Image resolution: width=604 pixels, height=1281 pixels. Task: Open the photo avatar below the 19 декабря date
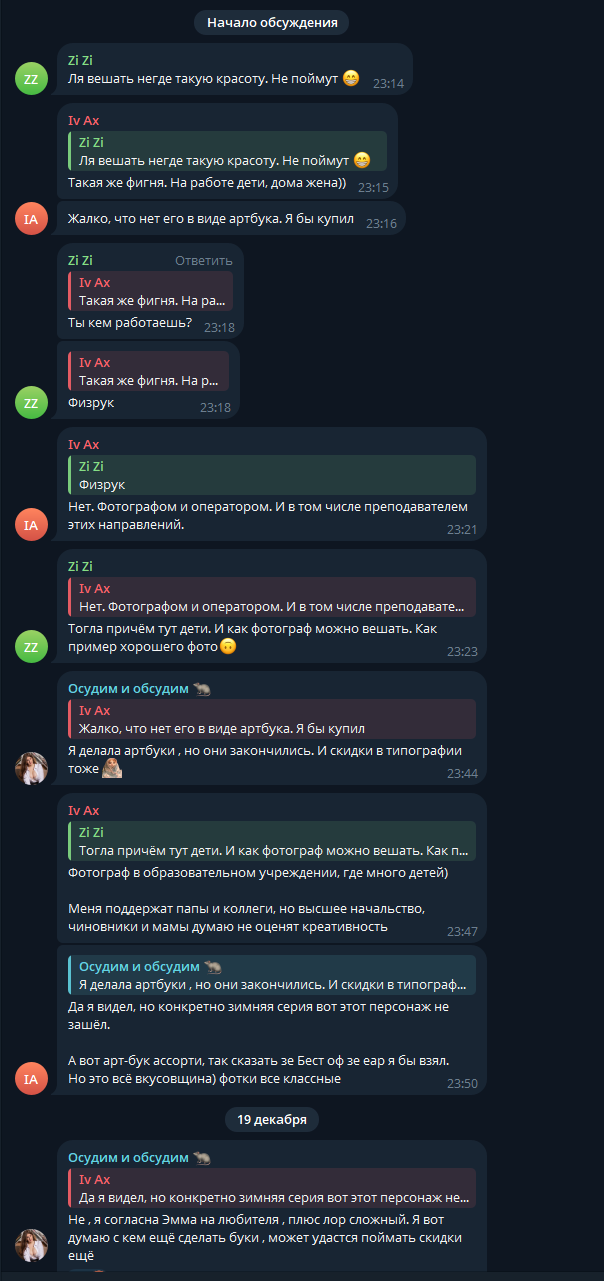[31, 1245]
